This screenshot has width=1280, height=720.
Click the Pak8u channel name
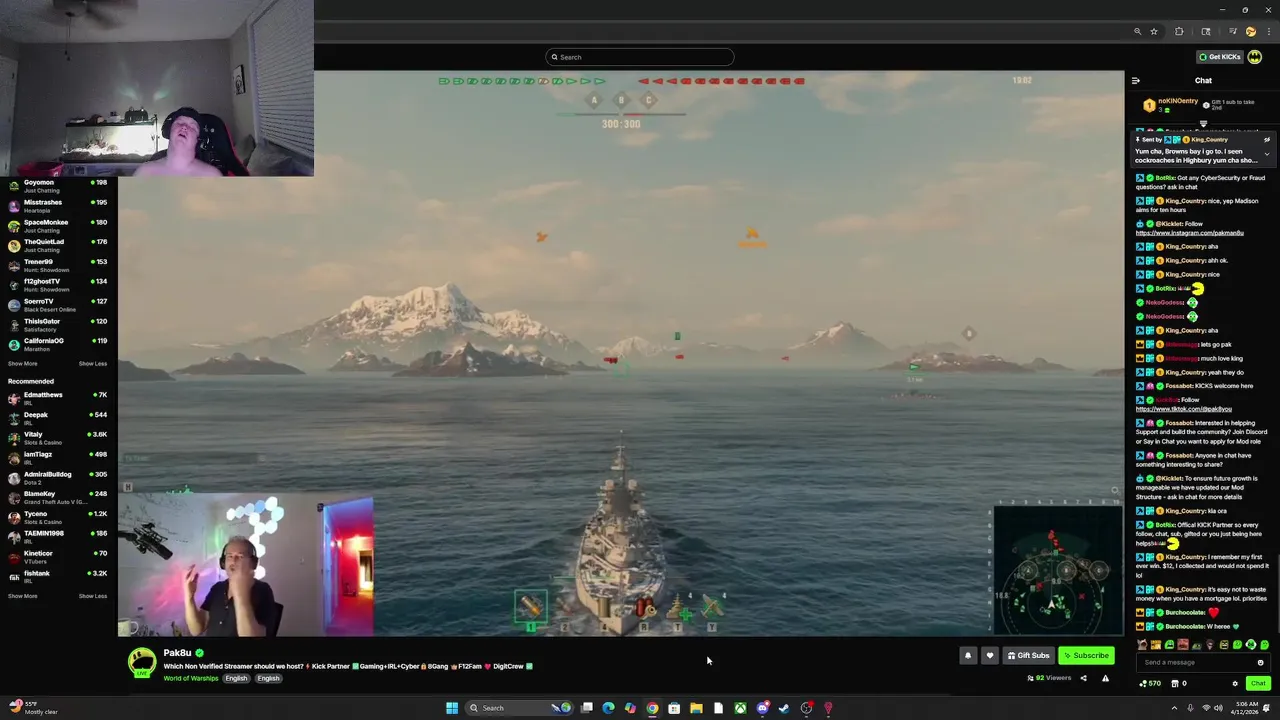pos(177,653)
